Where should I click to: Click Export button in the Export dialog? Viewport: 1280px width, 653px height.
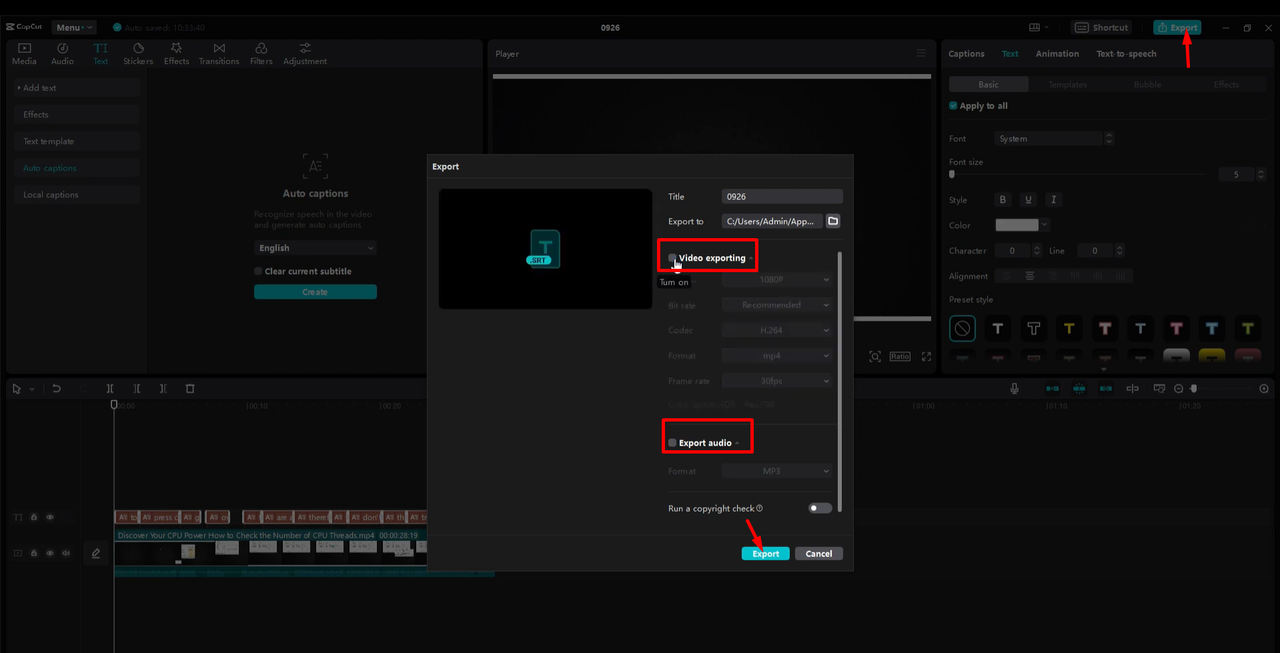[766, 553]
